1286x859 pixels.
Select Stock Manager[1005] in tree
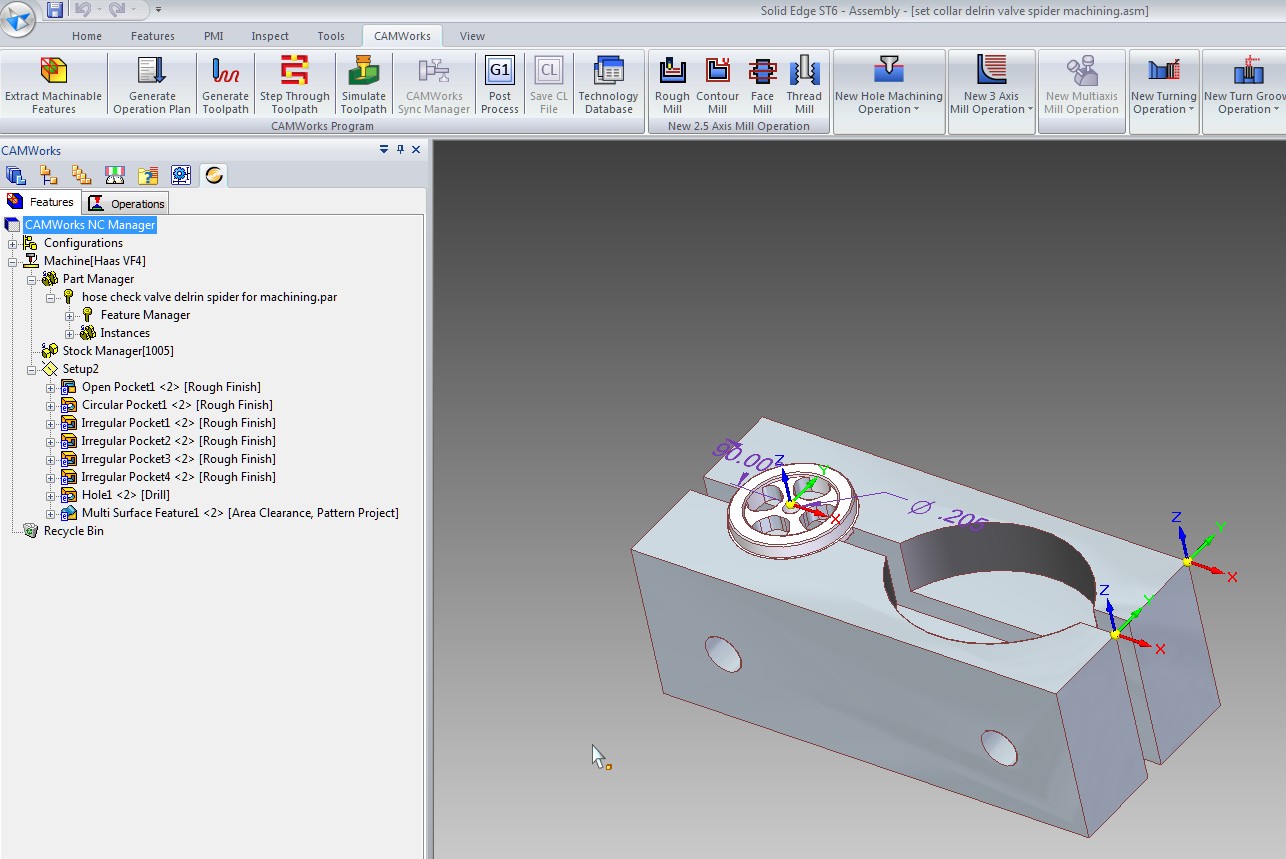pos(117,351)
